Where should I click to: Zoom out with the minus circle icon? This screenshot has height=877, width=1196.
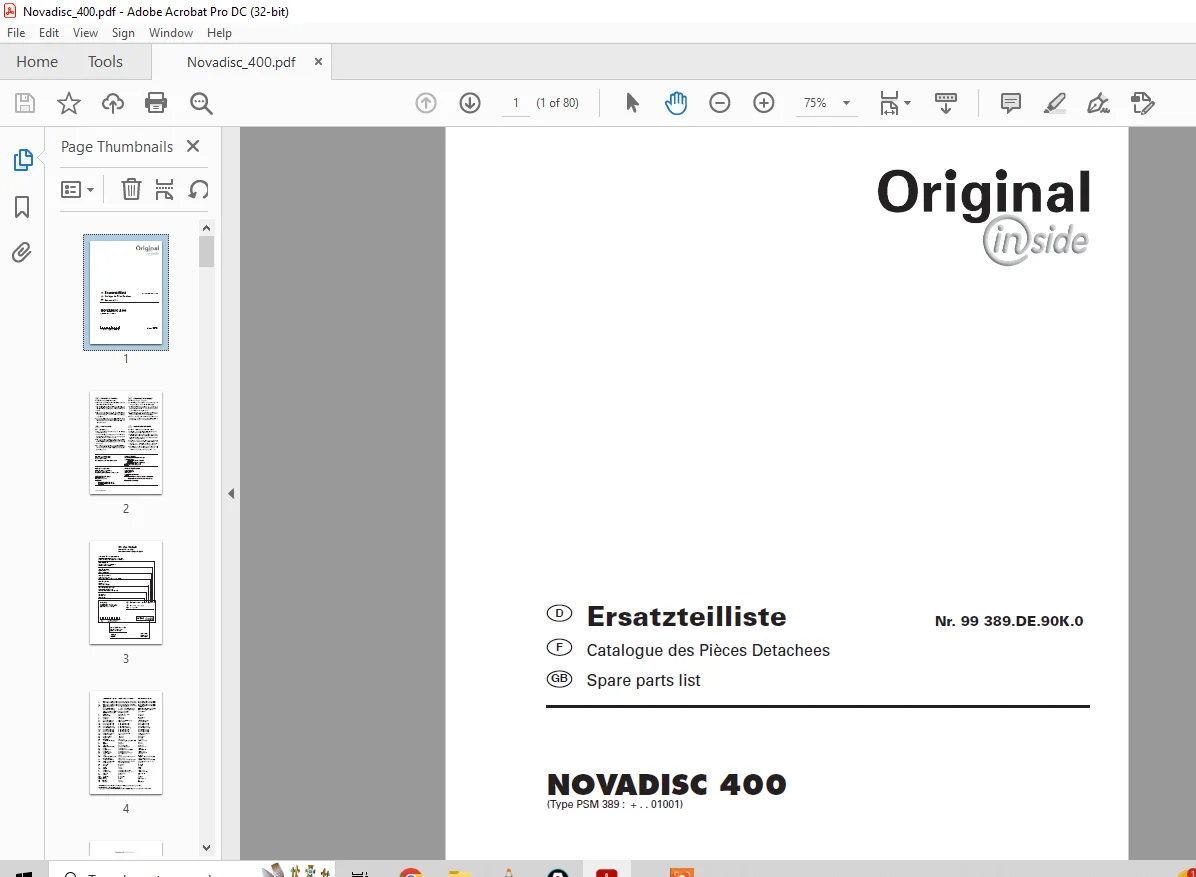(719, 103)
